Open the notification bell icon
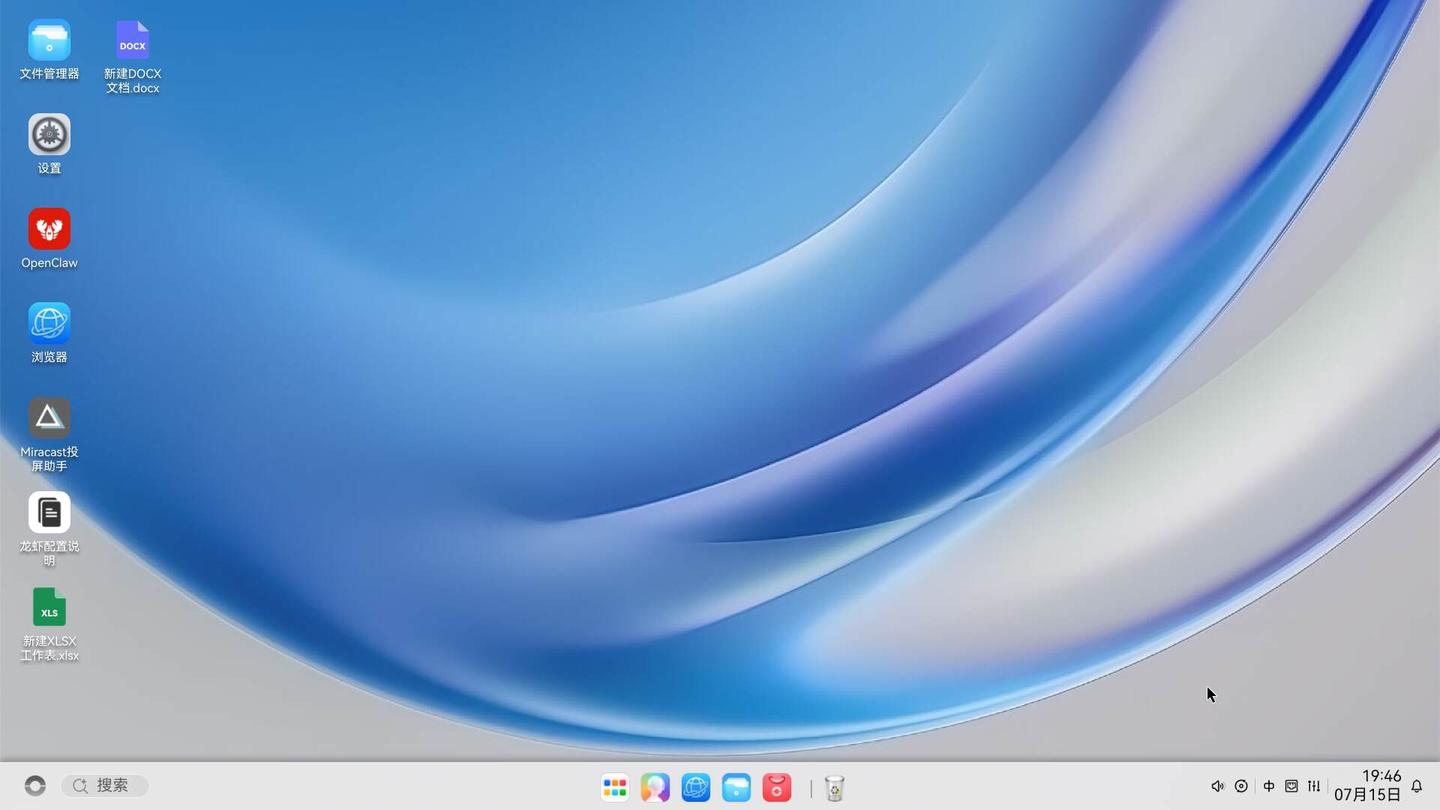This screenshot has width=1440, height=810. point(1417,786)
